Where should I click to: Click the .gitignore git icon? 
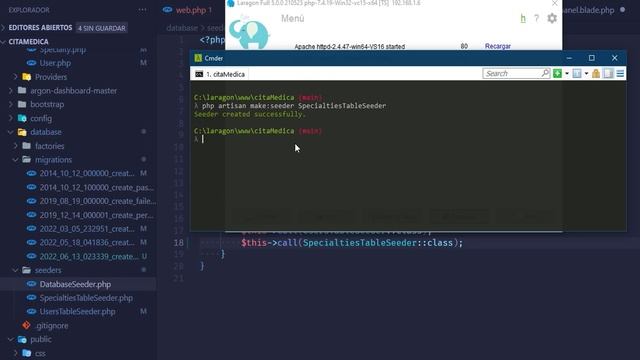click(x=27, y=325)
